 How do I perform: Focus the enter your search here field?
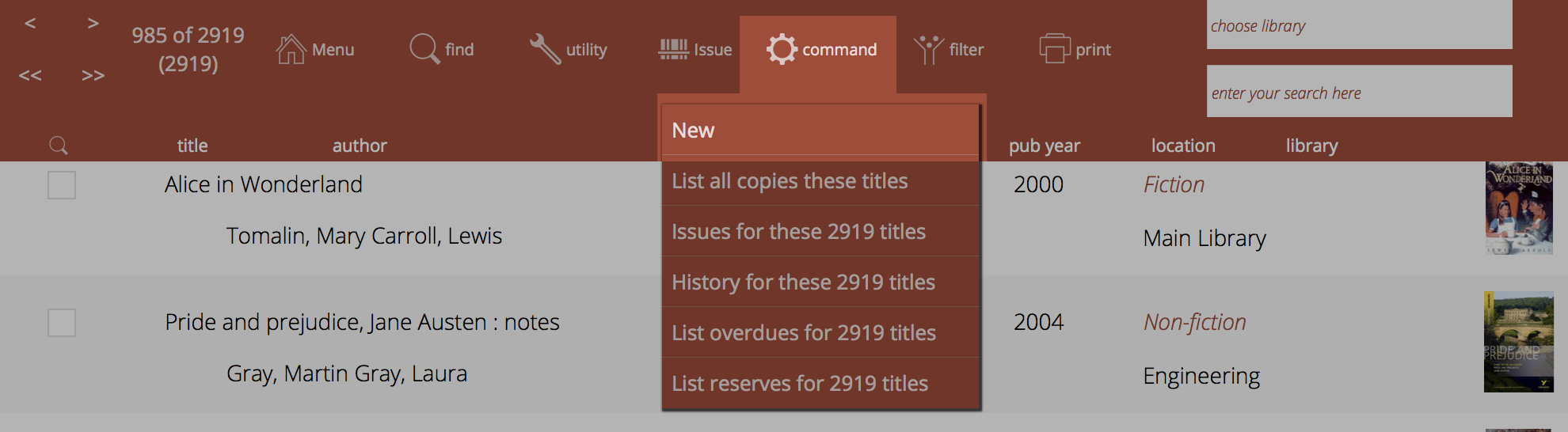pyautogui.click(x=1359, y=92)
